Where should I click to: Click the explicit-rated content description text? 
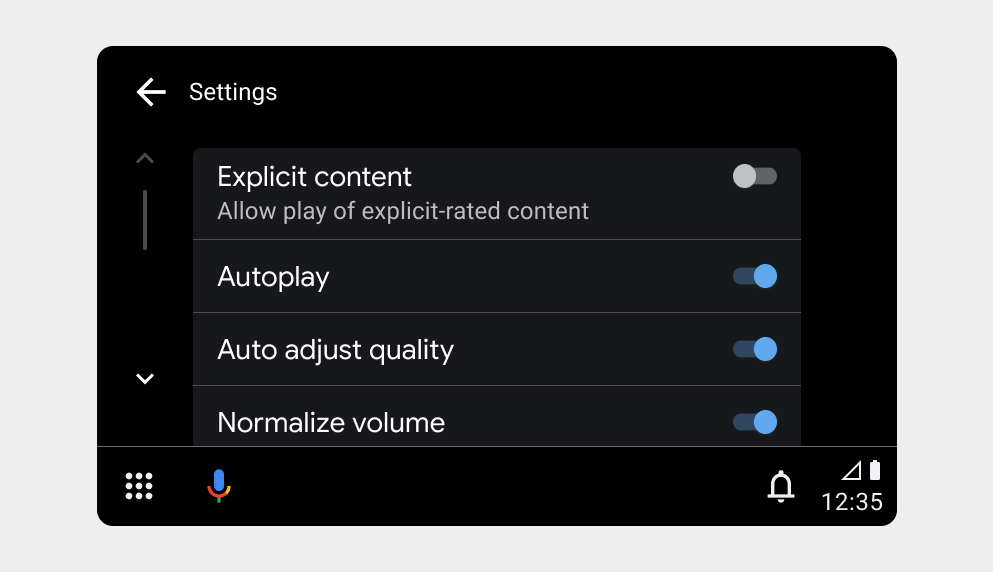click(403, 211)
